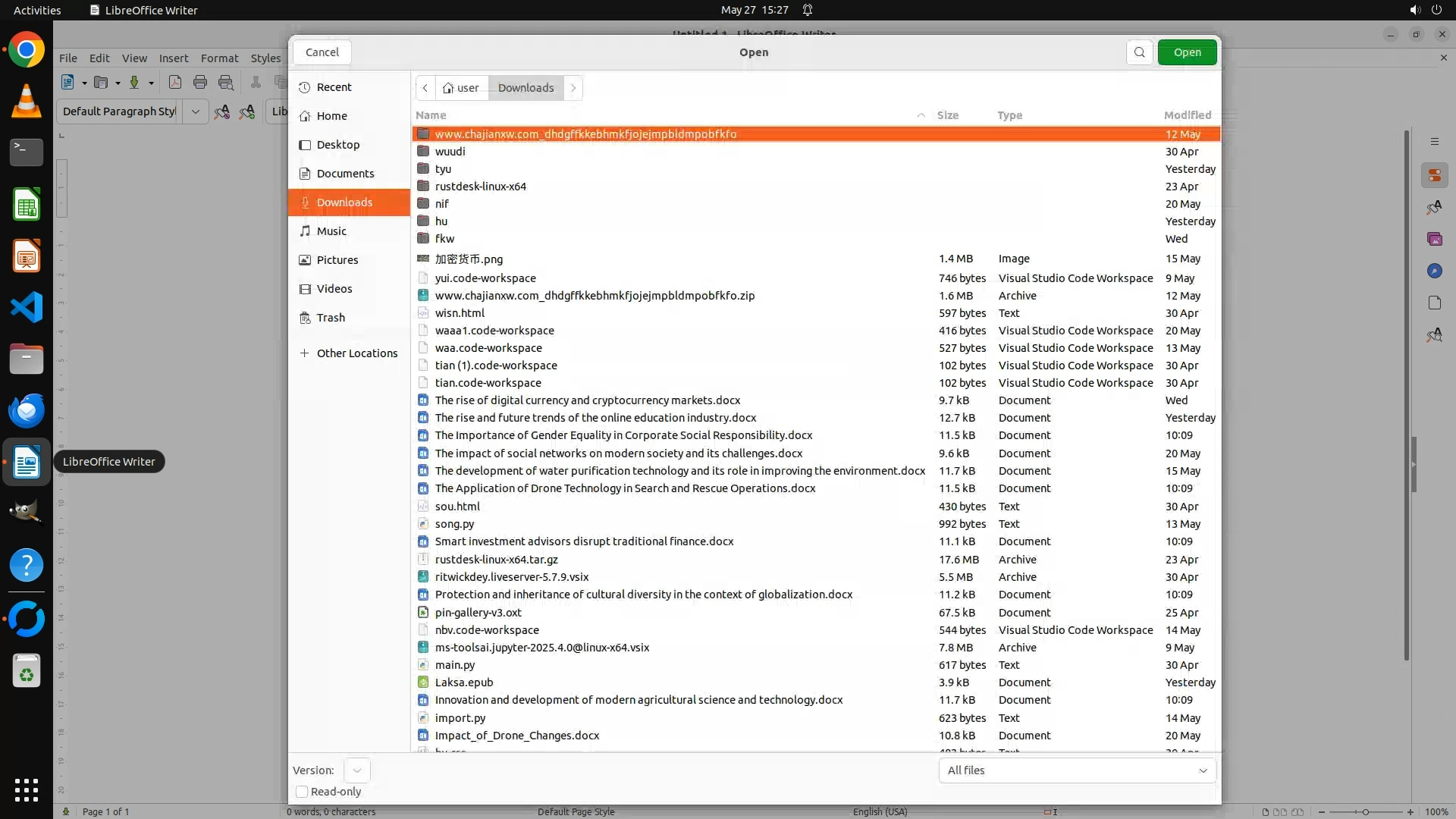Enable the Read-only checkbox

302,792
